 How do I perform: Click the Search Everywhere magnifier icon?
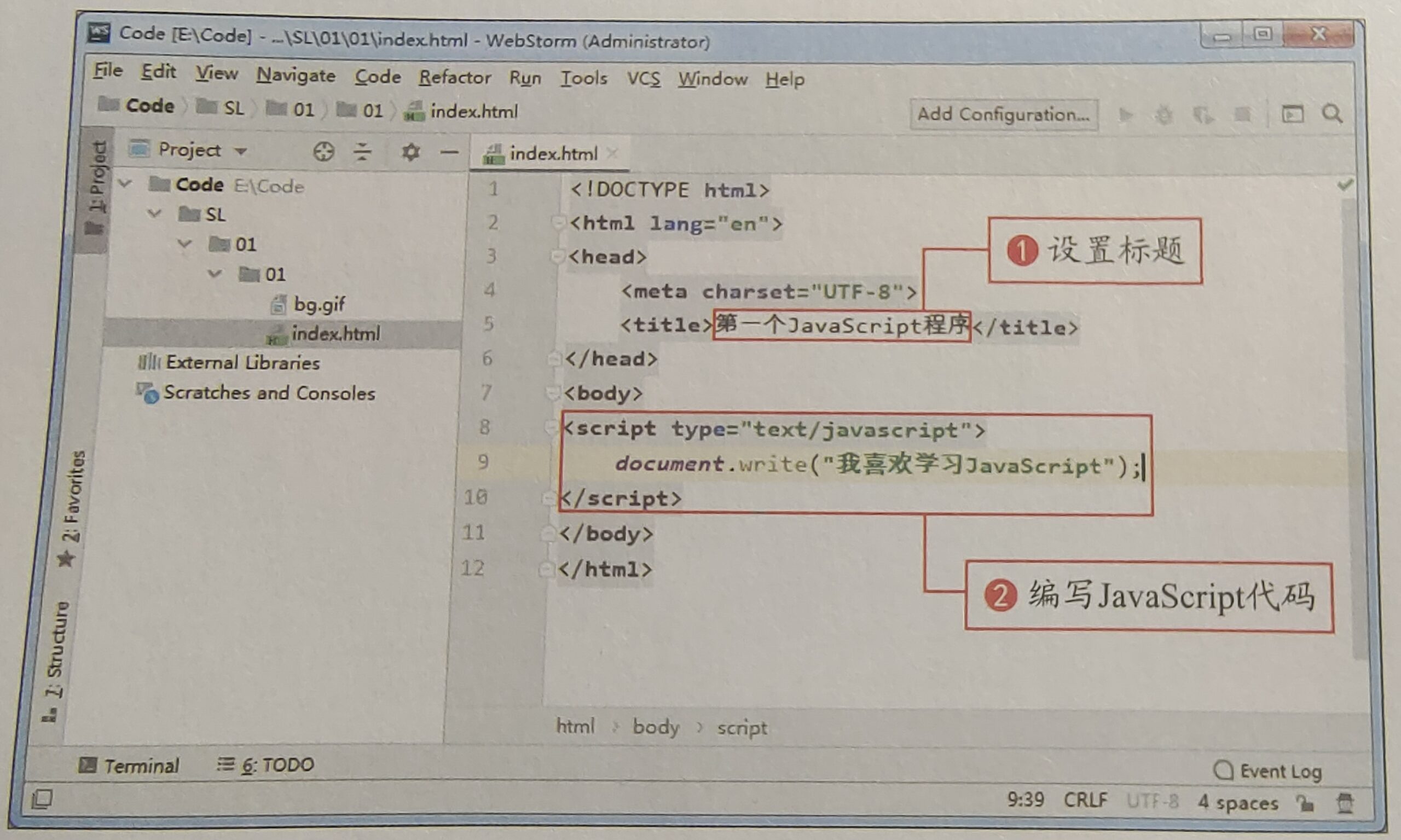point(1331,114)
